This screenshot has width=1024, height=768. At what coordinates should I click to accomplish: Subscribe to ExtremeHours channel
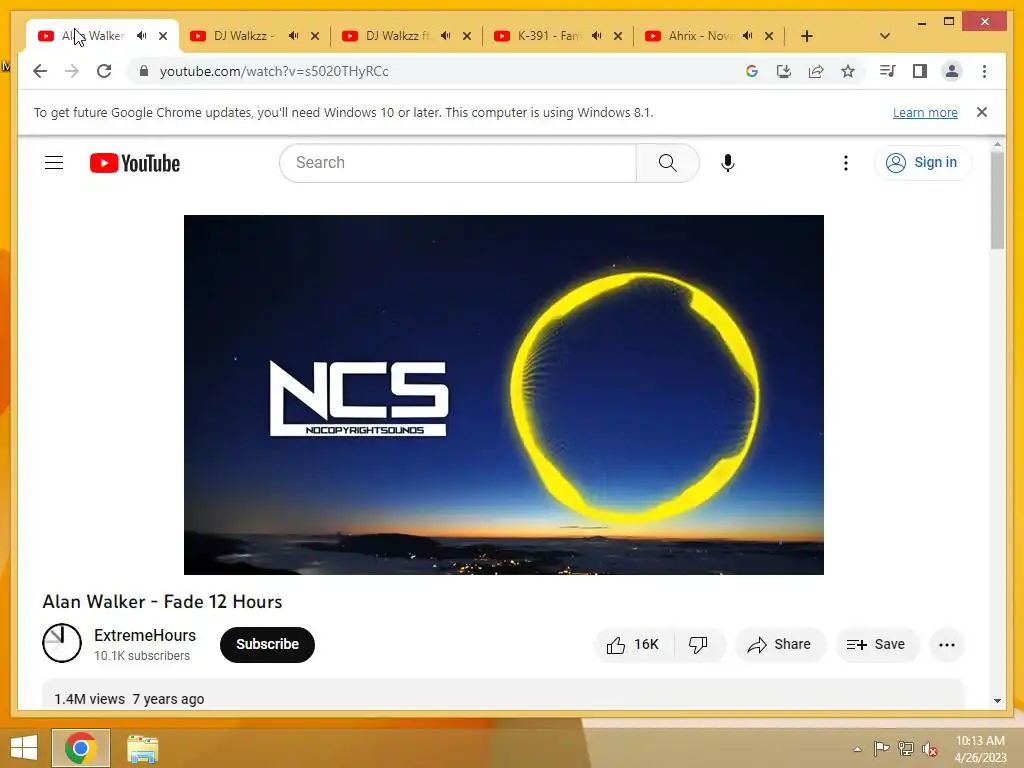[x=267, y=645]
